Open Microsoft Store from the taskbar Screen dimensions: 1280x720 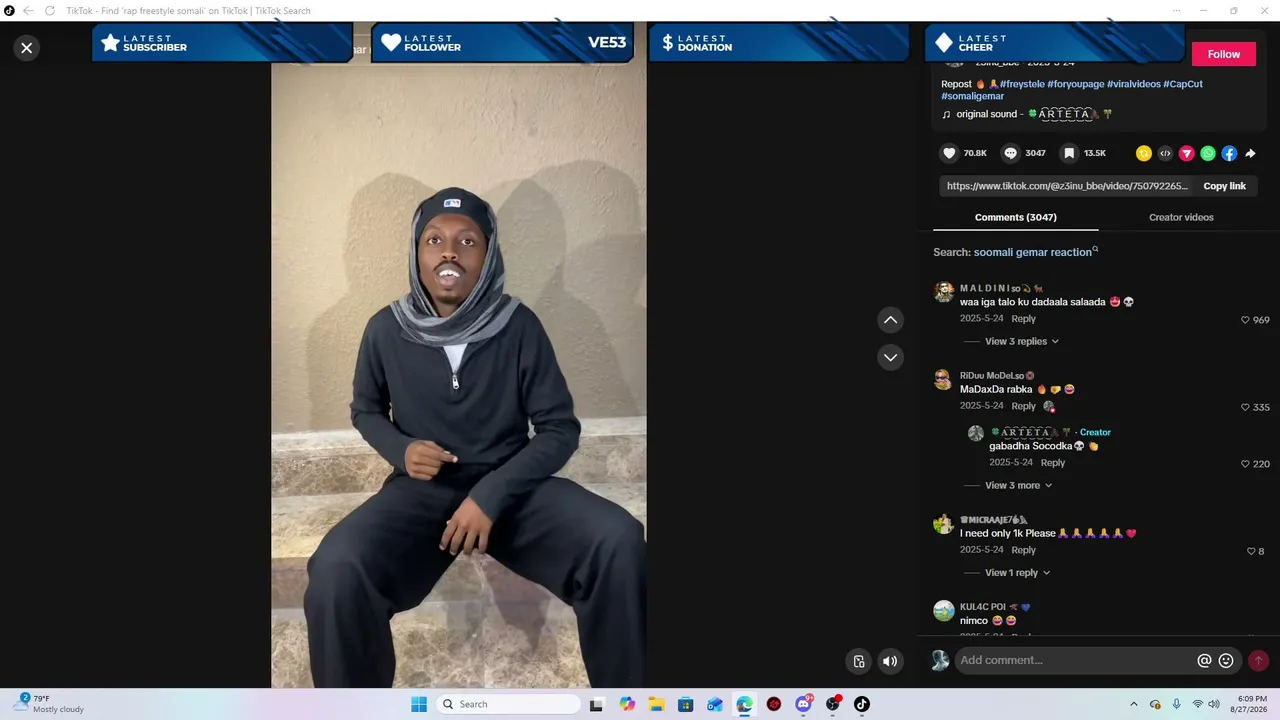pos(685,704)
